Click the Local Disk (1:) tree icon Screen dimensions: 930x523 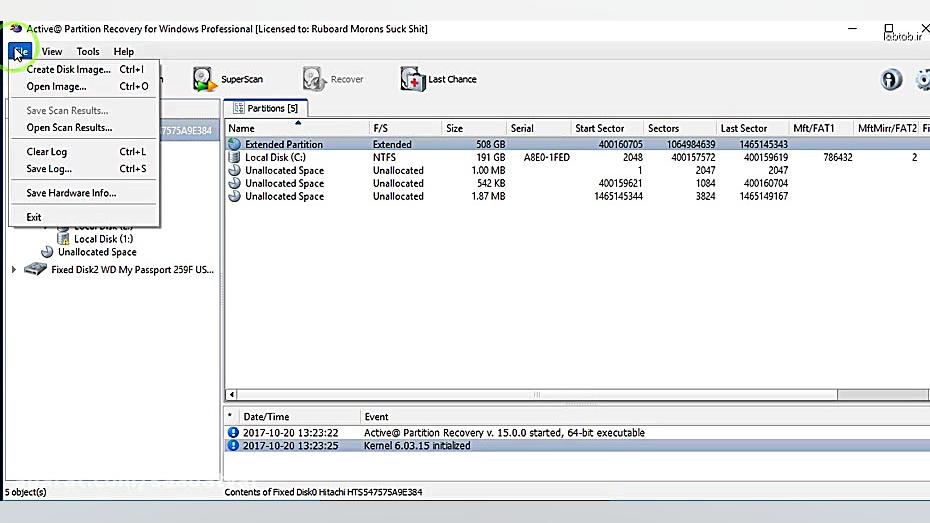(64, 240)
